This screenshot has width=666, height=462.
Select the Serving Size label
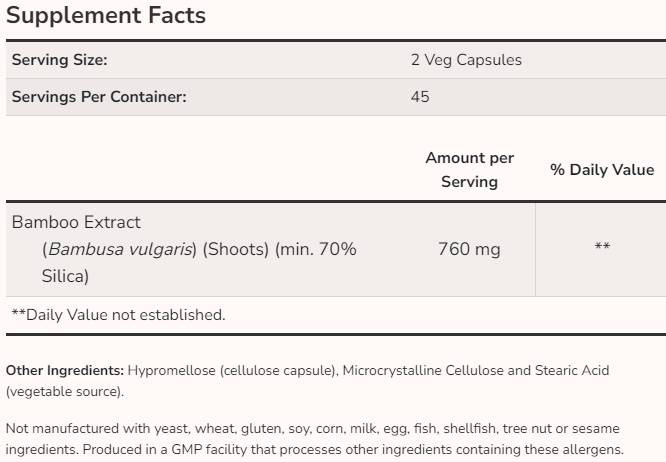[x=59, y=60]
